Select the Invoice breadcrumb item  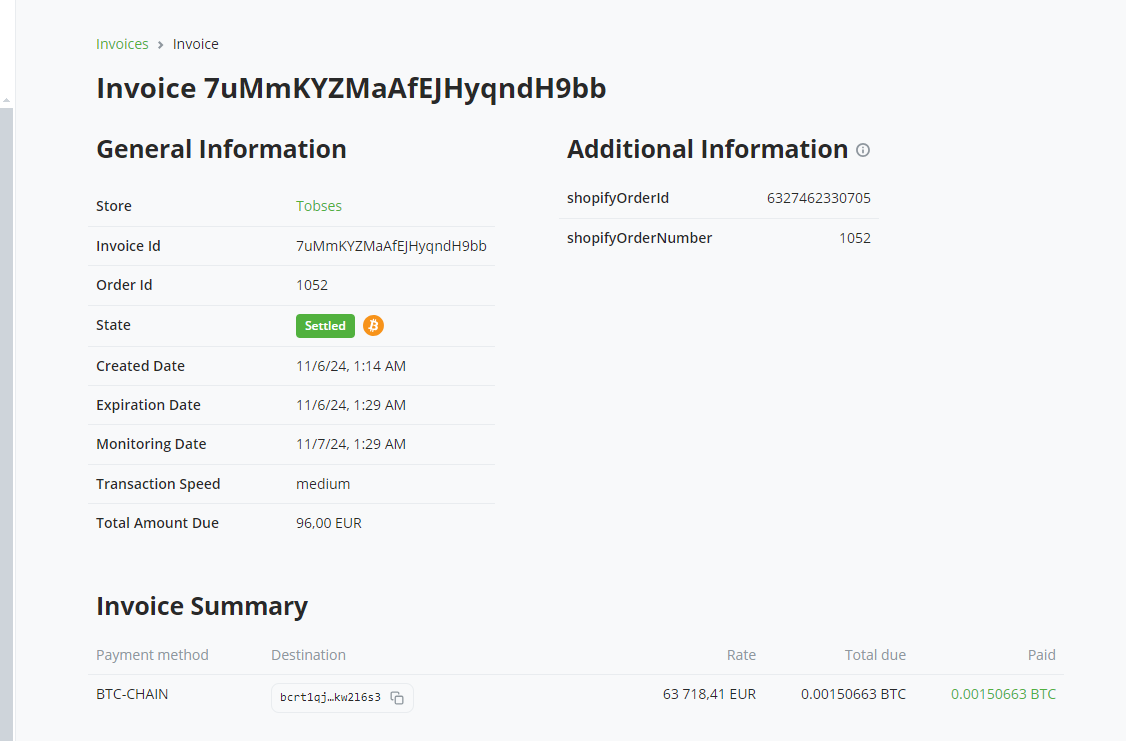tap(195, 43)
